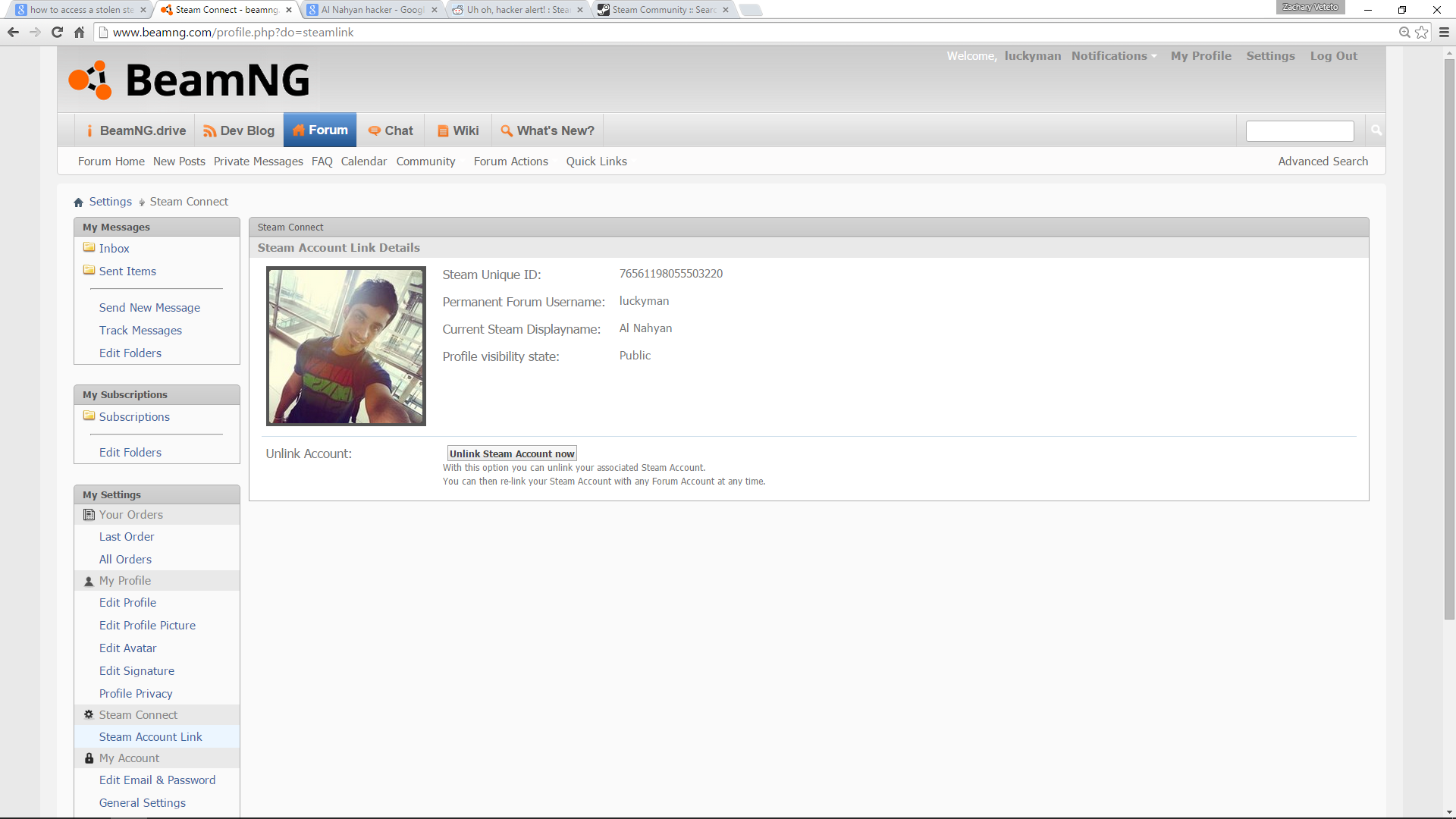Go to the browser Home icon
The height and width of the screenshot is (819, 1456).
79,32
